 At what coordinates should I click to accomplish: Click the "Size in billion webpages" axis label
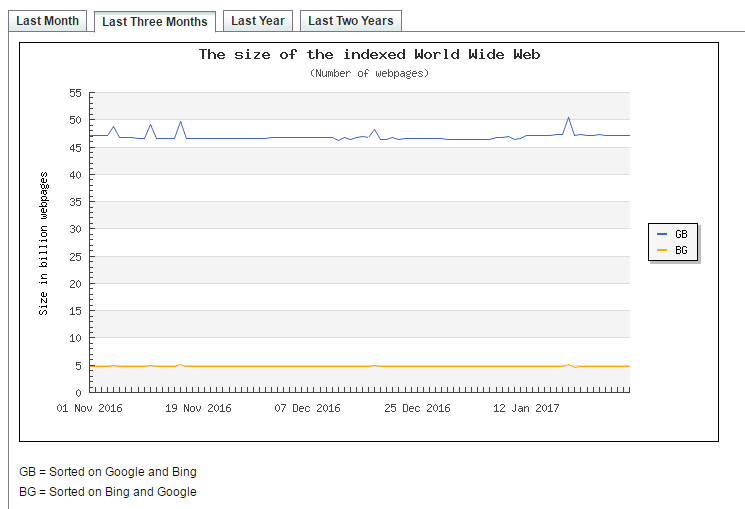[x=44, y=243]
